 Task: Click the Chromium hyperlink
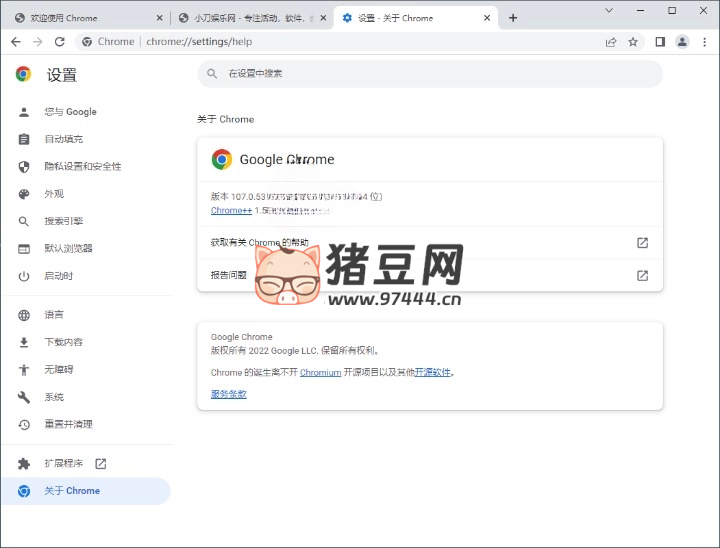320,372
